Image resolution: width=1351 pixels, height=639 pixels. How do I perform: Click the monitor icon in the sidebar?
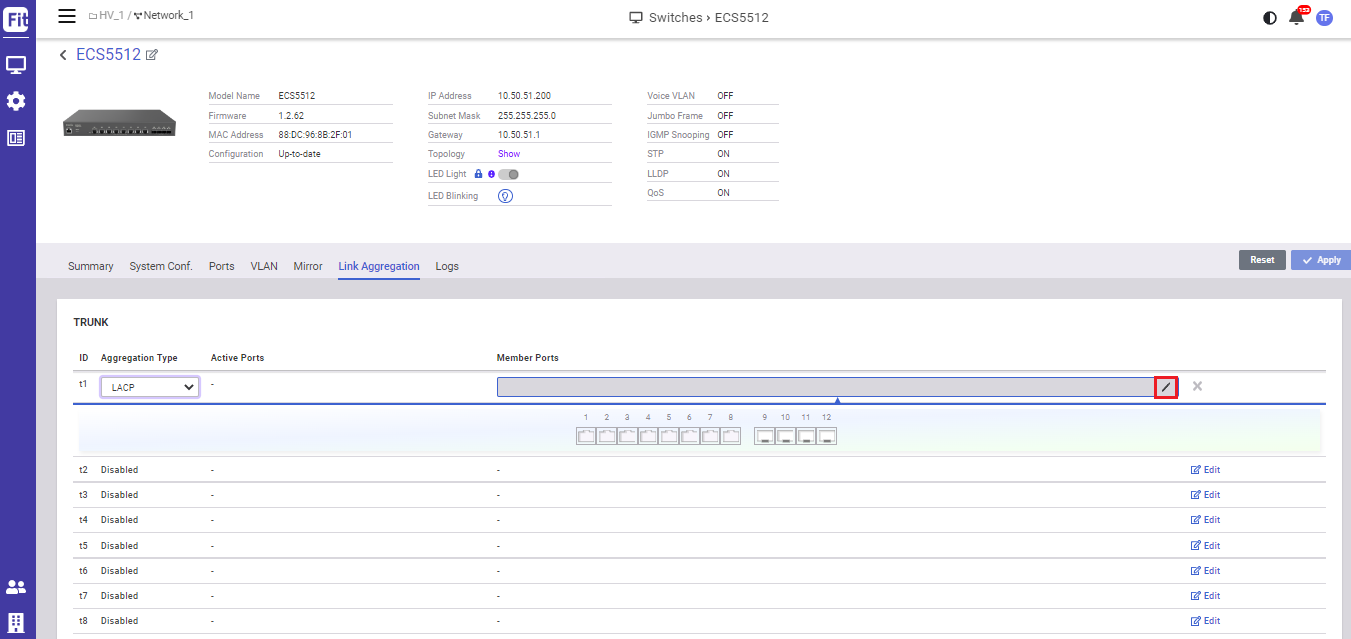(16, 65)
